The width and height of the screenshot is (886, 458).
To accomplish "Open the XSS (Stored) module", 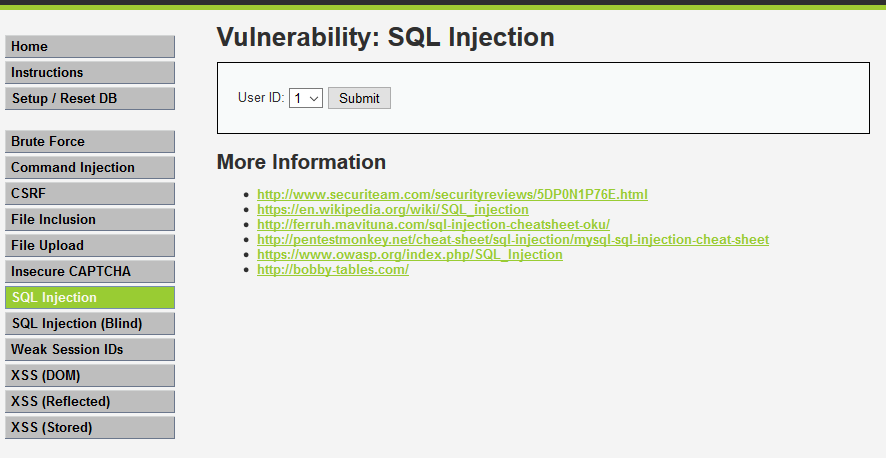I will [x=89, y=428].
